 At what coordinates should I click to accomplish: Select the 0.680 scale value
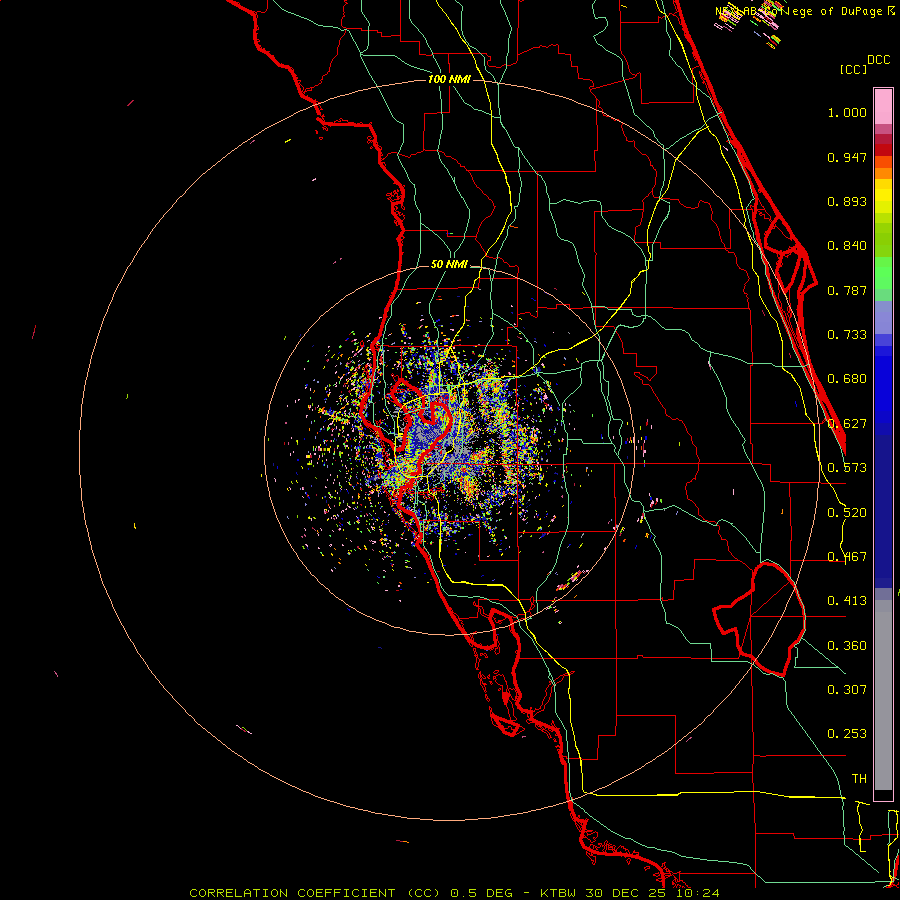point(847,379)
